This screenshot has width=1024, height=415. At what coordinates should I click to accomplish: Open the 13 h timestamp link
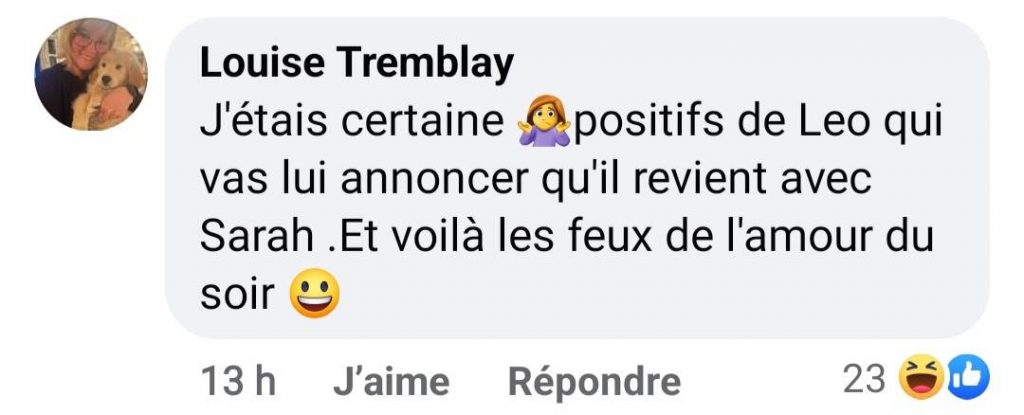coord(238,380)
